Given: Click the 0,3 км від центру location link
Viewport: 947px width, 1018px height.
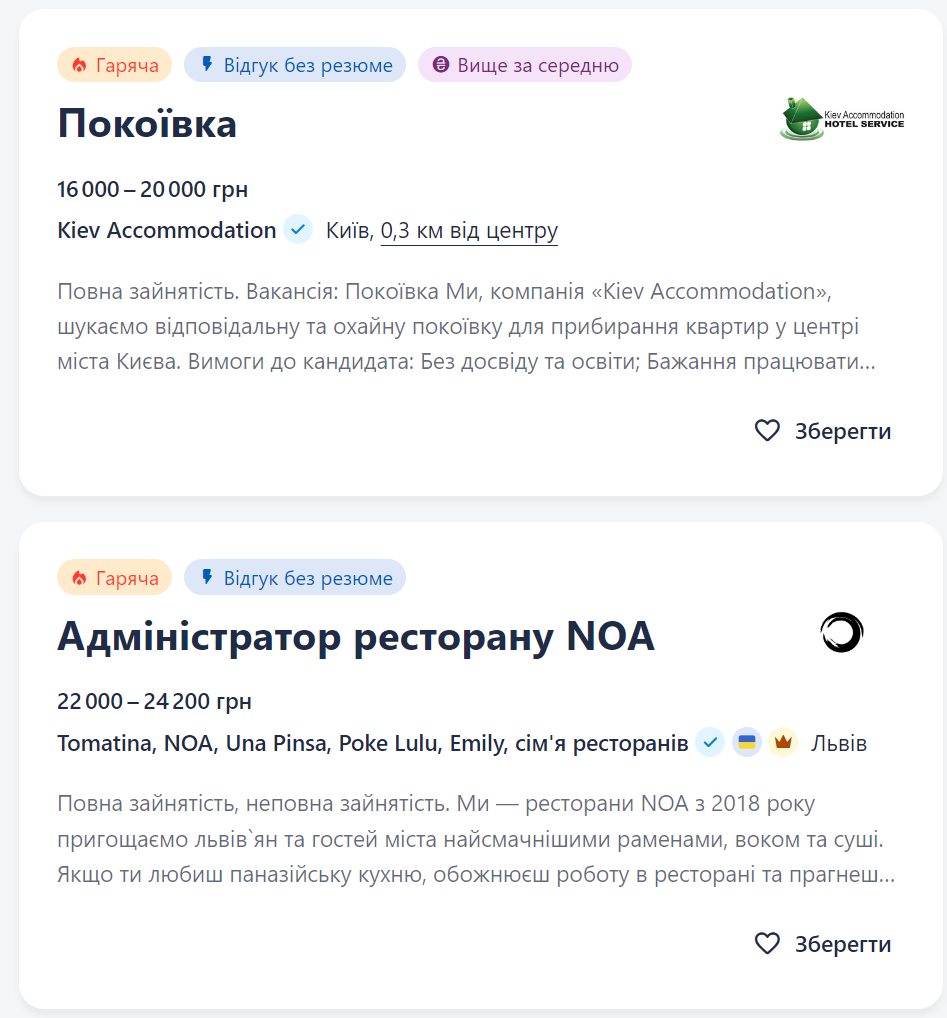Looking at the screenshot, I should coord(468,230).
